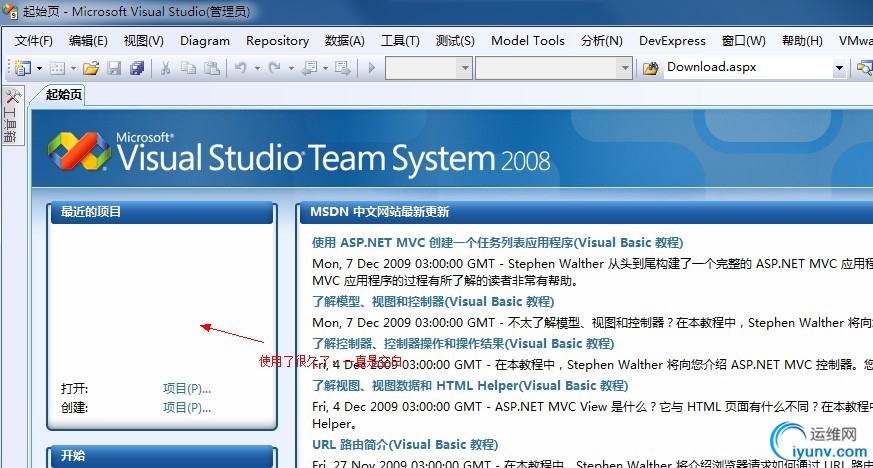Select the 起始页 document tab
The width and height of the screenshot is (873, 468).
[63, 95]
